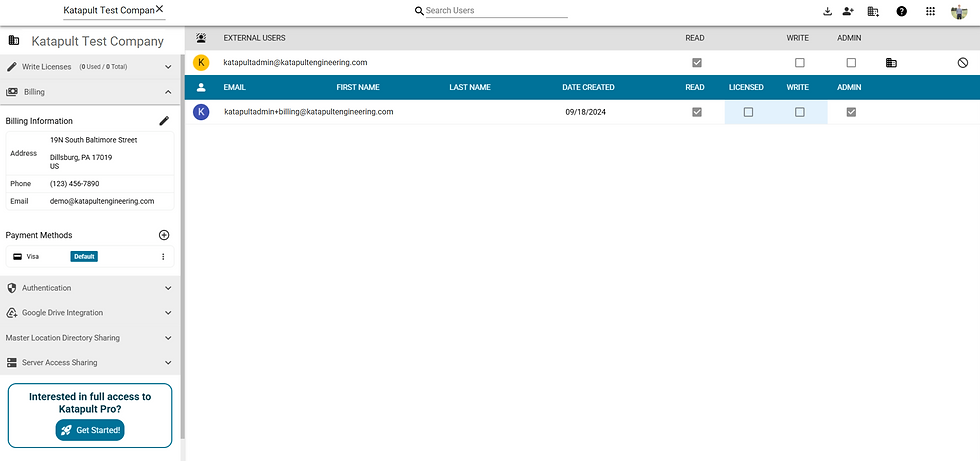
Task: Toggle the Licensed checkbox for katapultadmin+billing
Action: 748,112
